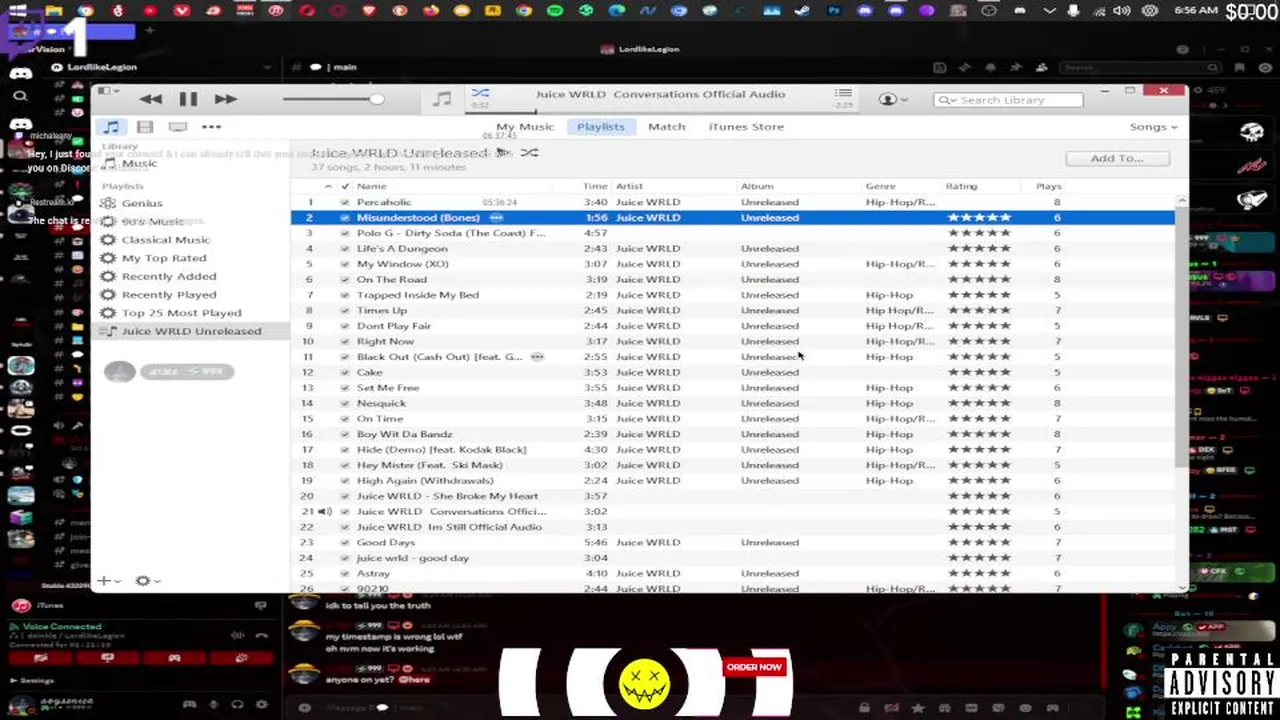Click the speaker icon on row 21

point(325,511)
